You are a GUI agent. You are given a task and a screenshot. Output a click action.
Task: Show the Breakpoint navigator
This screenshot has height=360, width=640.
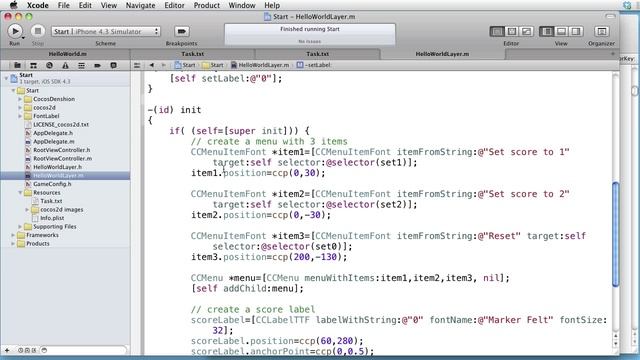pyautogui.click(x=97, y=65)
